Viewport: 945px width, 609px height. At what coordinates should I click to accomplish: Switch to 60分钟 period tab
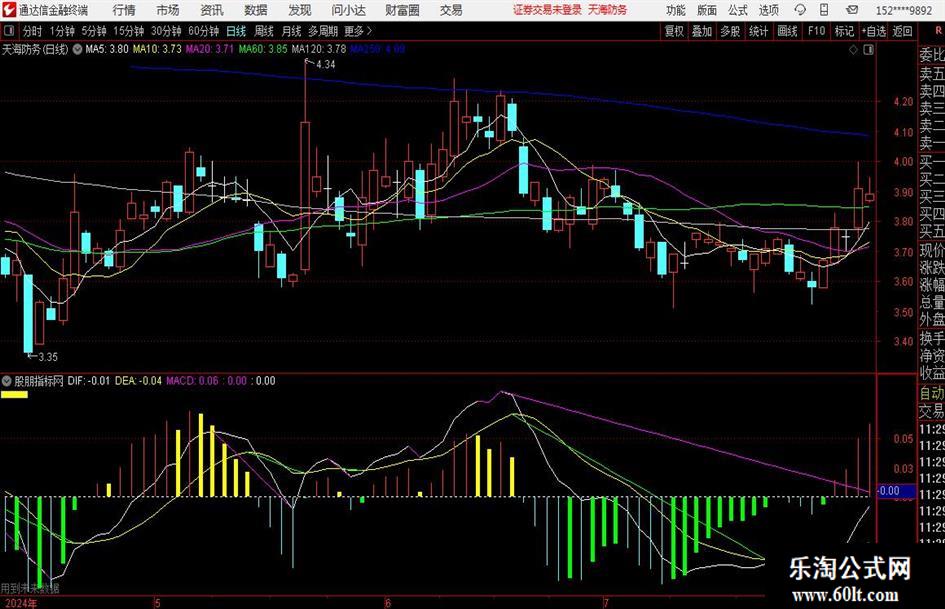203,31
